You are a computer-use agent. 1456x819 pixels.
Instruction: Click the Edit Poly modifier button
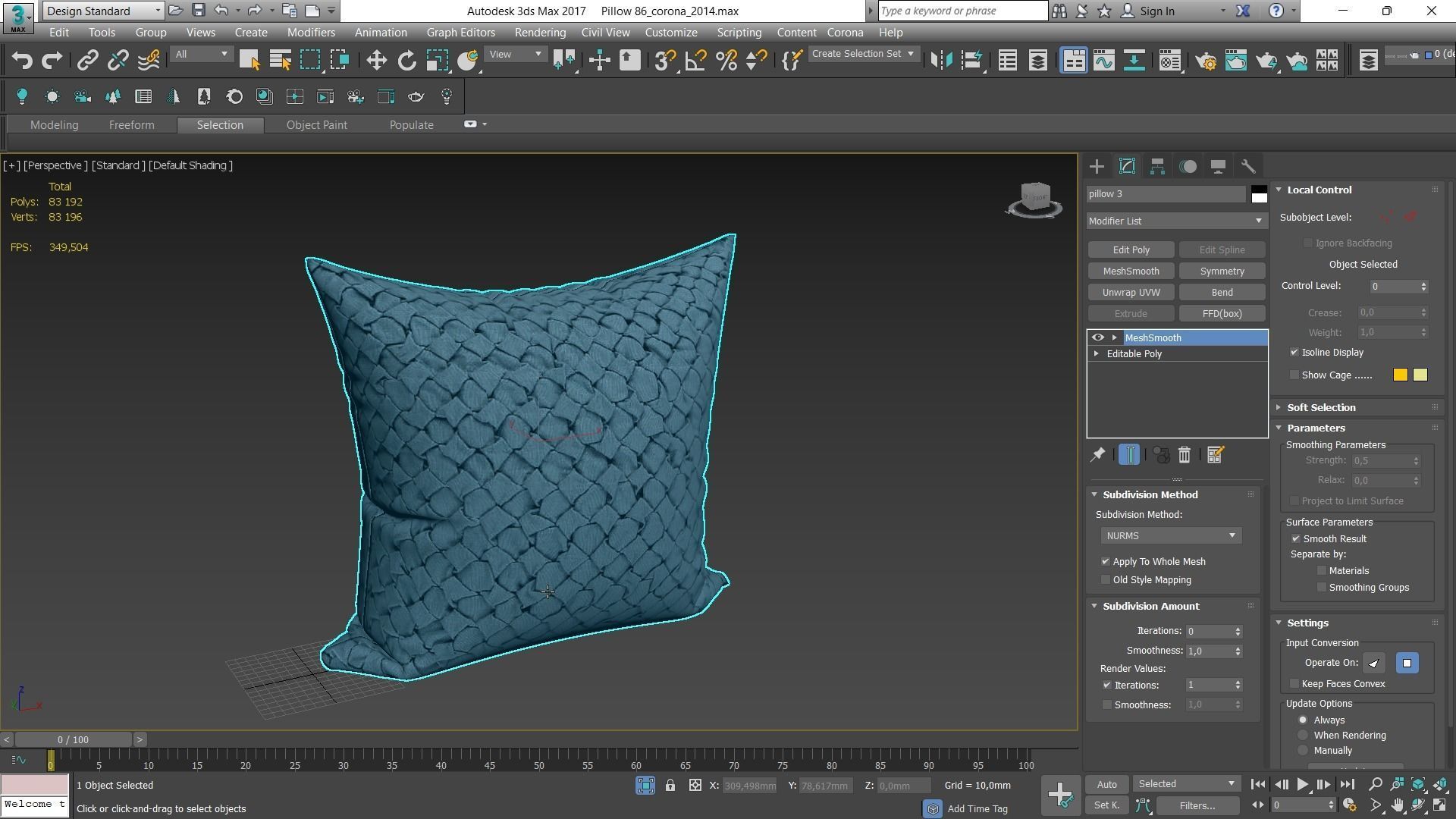coord(1131,250)
